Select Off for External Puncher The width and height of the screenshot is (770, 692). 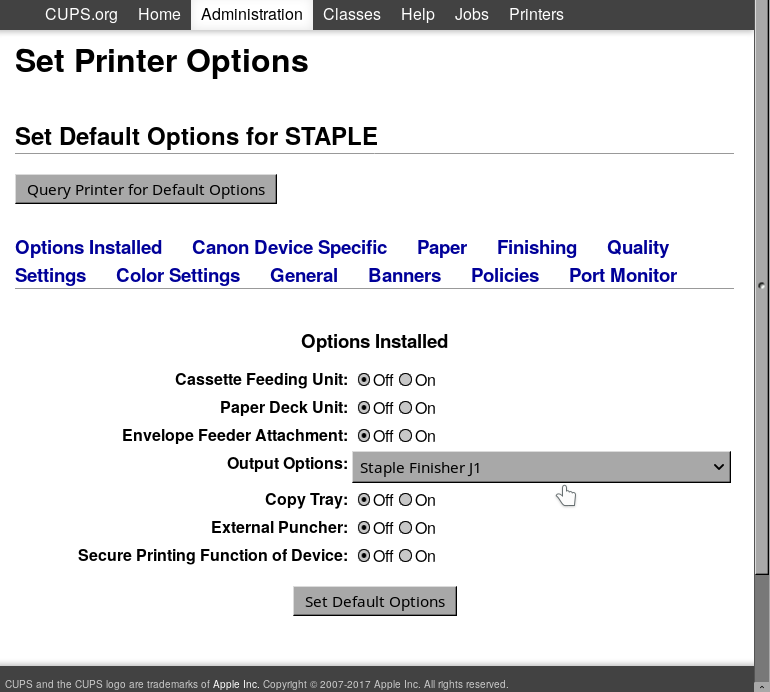tap(364, 528)
